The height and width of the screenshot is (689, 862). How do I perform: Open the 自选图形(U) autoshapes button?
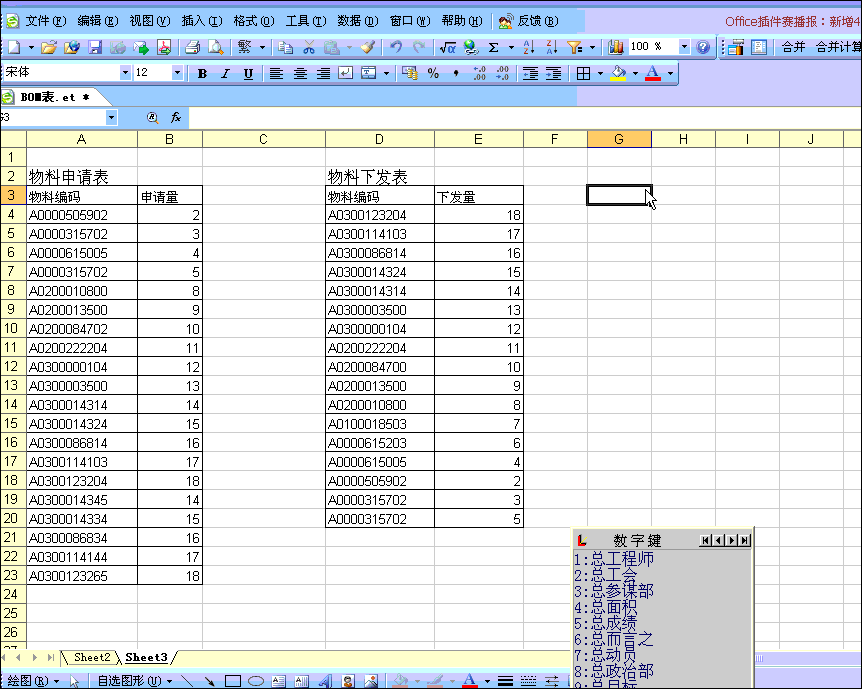click(134, 681)
